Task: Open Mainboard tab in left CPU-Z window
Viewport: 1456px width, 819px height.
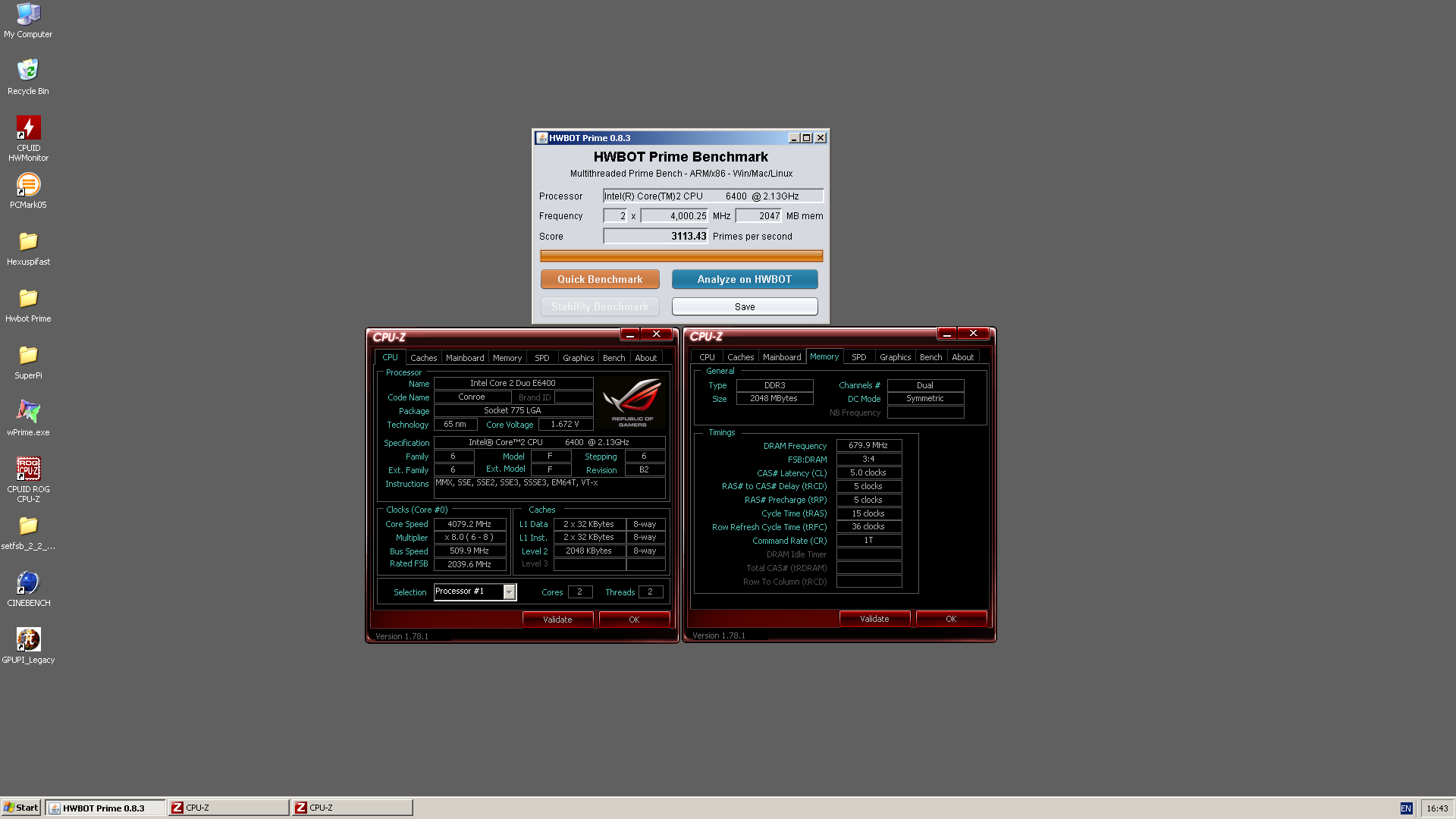Action: 465,358
